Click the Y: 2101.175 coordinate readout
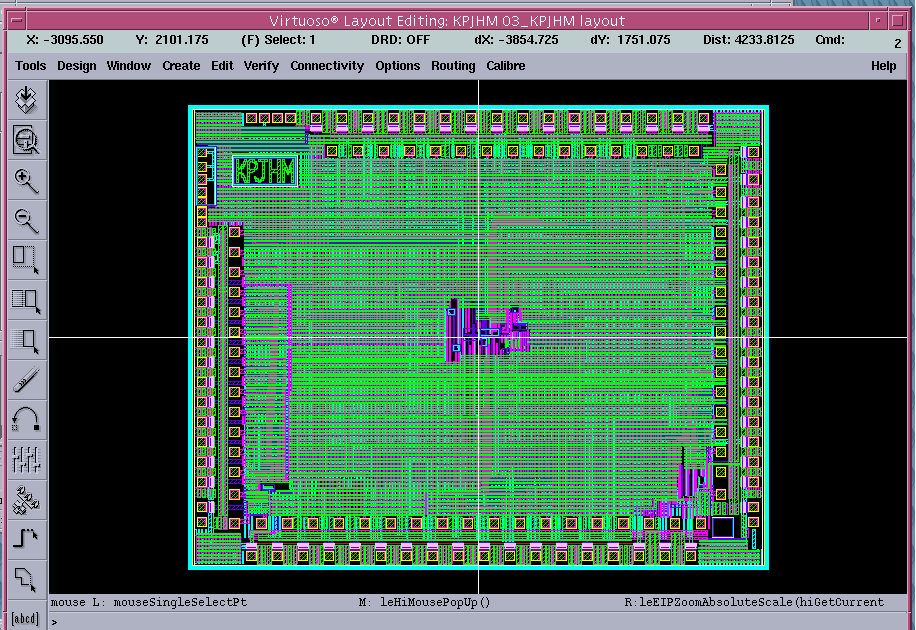 click(172, 40)
